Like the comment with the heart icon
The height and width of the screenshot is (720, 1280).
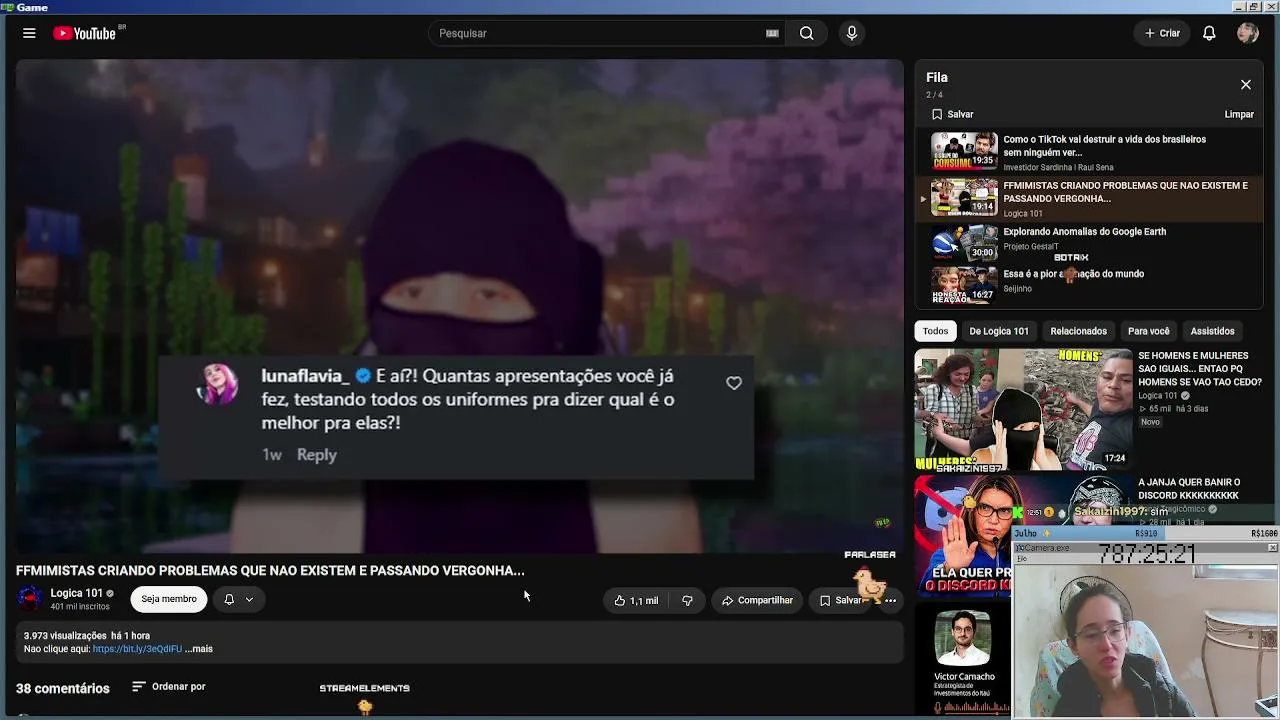[734, 383]
